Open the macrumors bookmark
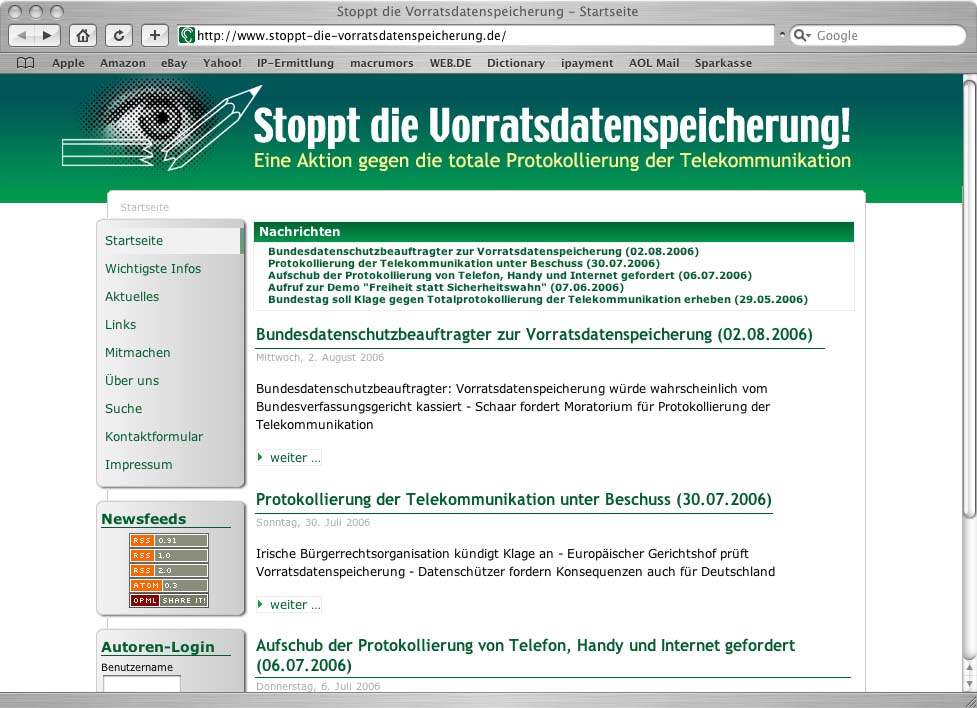This screenshot has height=708, width=977. (x=382, y=63)
